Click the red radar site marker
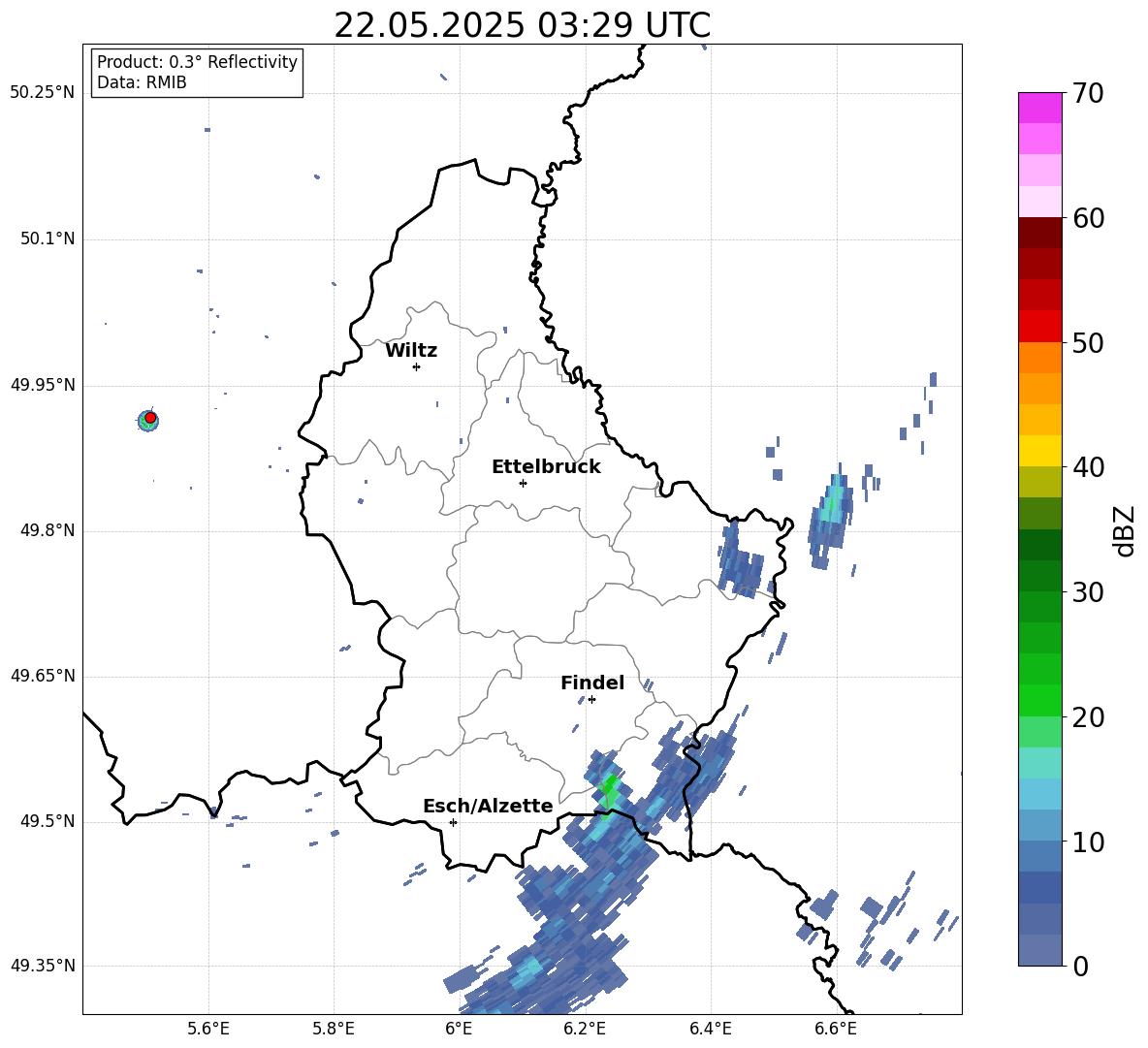 pos(150,418)
